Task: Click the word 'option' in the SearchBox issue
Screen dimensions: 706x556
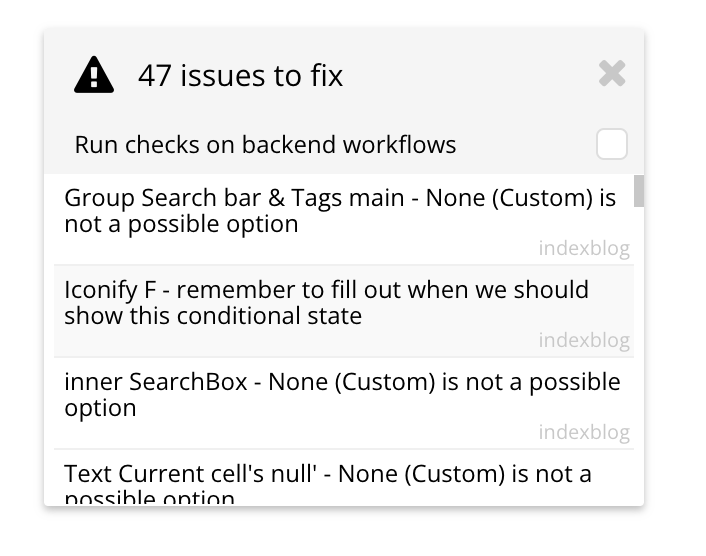Action: 100,408
